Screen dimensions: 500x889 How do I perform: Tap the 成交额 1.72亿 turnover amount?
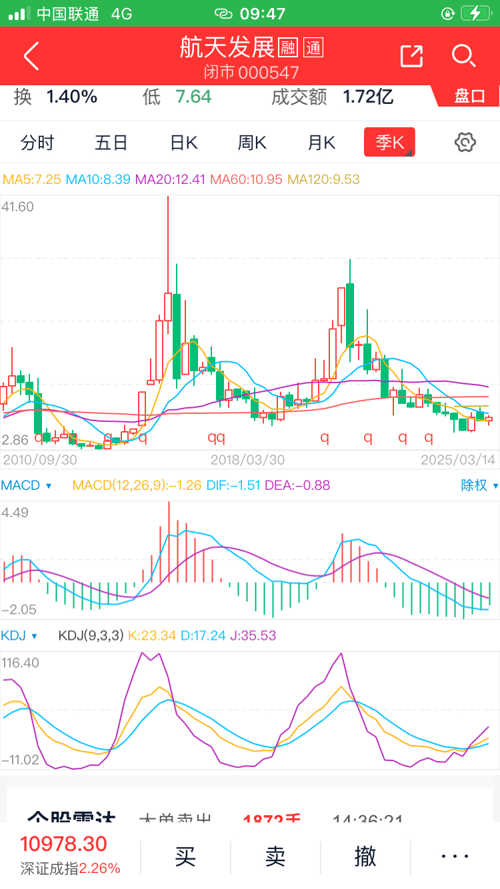point(332,97)
